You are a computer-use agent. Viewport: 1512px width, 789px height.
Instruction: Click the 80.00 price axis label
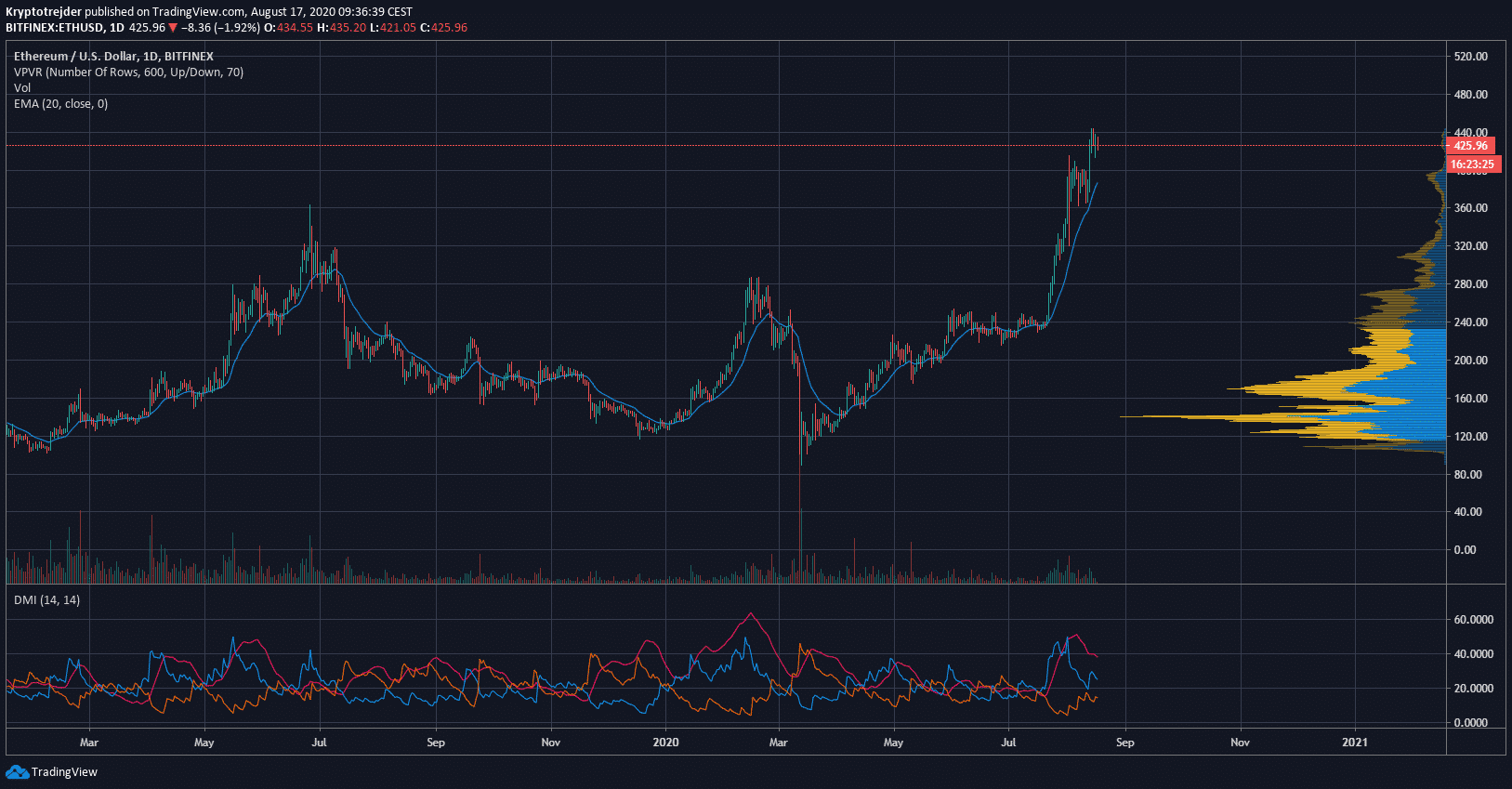(1467, 475)
